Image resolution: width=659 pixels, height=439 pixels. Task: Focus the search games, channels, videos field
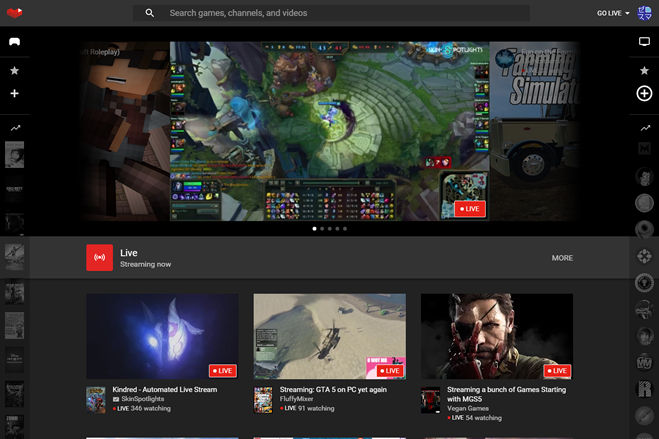[331, 13]
